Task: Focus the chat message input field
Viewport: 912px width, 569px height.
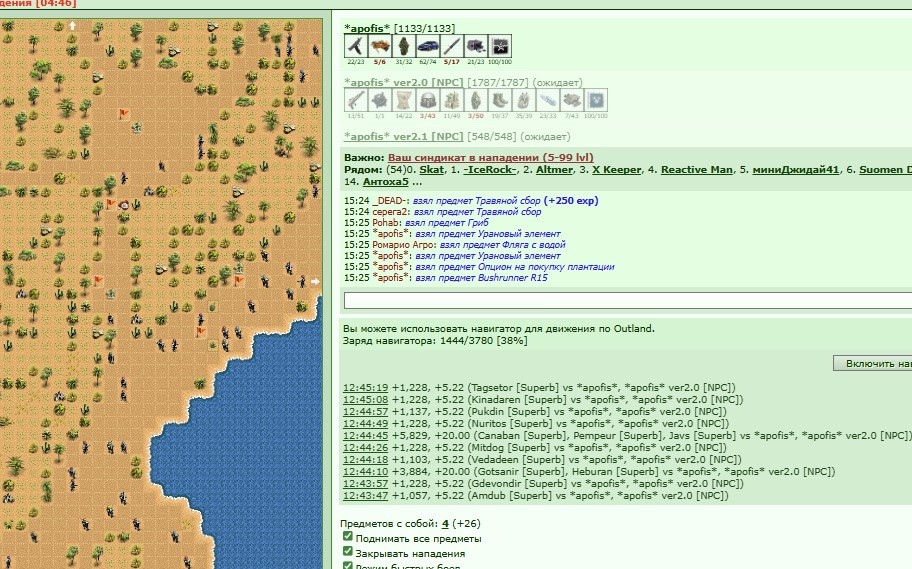Action: [x=628, y=301]
